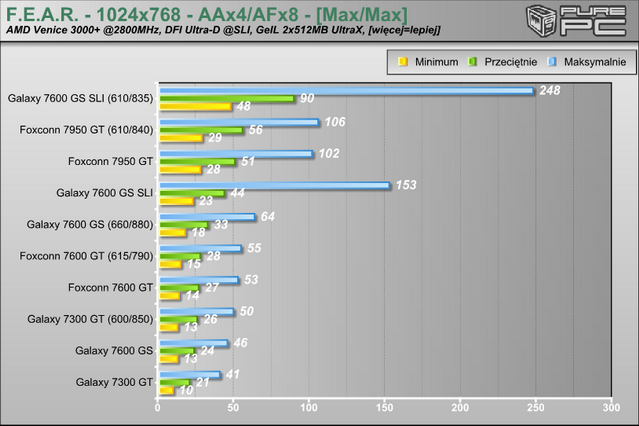Click the blue bar valued 50
The image size is (639, 426).
tap(197, 311)
